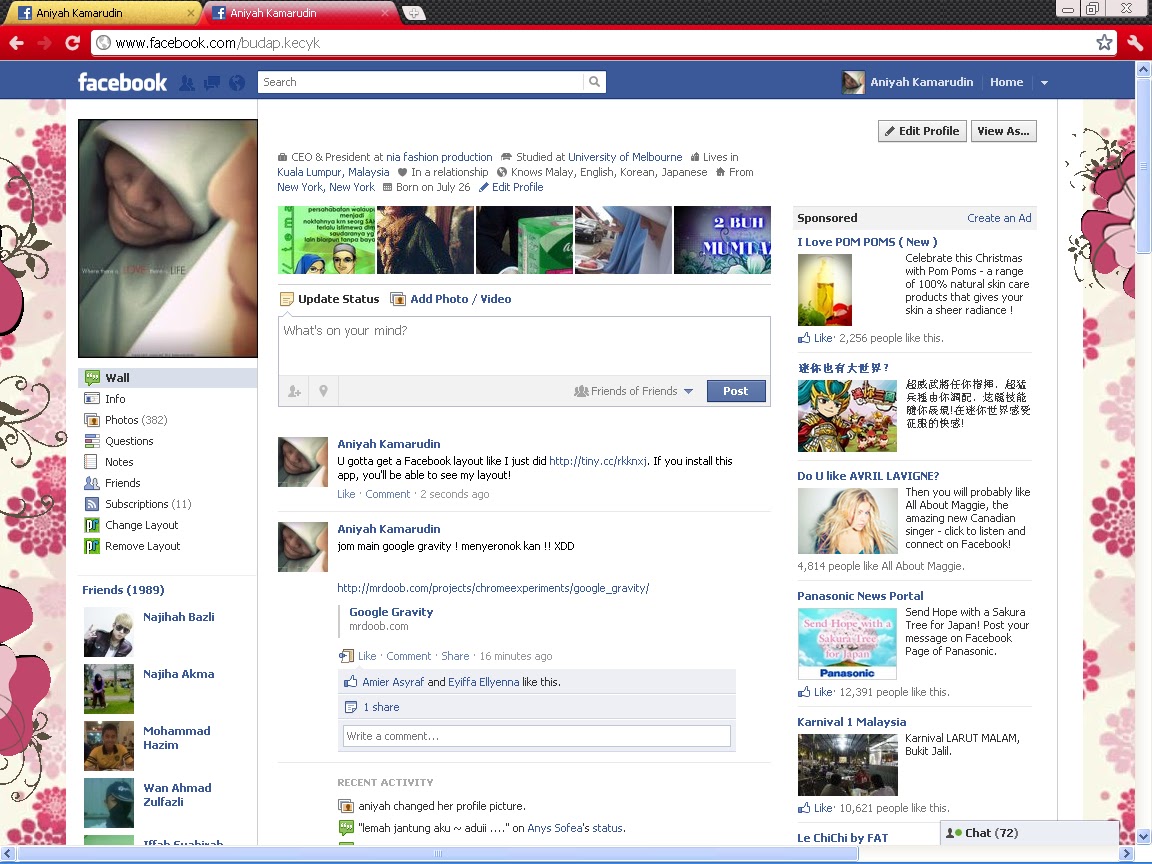Click the Post button
This screenshot has height=864, width=1152.
tap(735, 391)
